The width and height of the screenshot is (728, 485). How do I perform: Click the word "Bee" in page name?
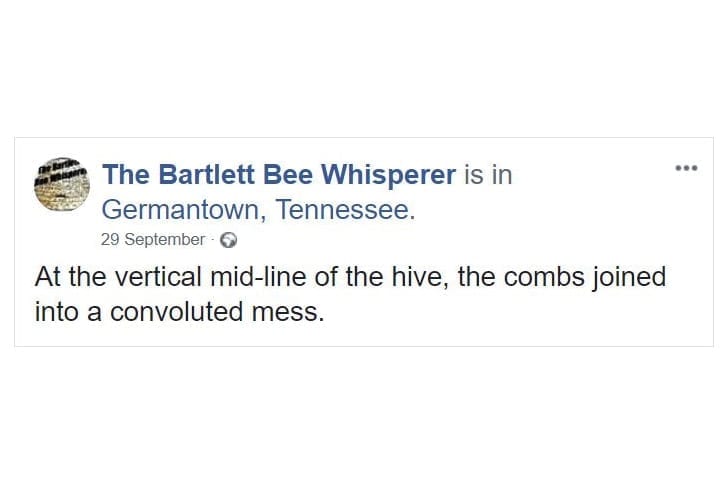point(288,175)
